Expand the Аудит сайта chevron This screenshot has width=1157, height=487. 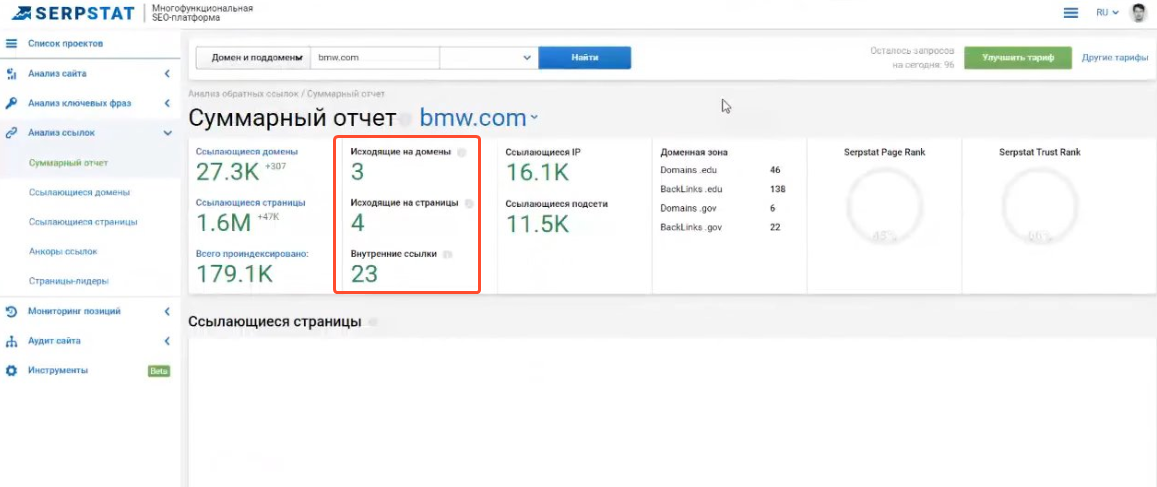coord(167,341)
